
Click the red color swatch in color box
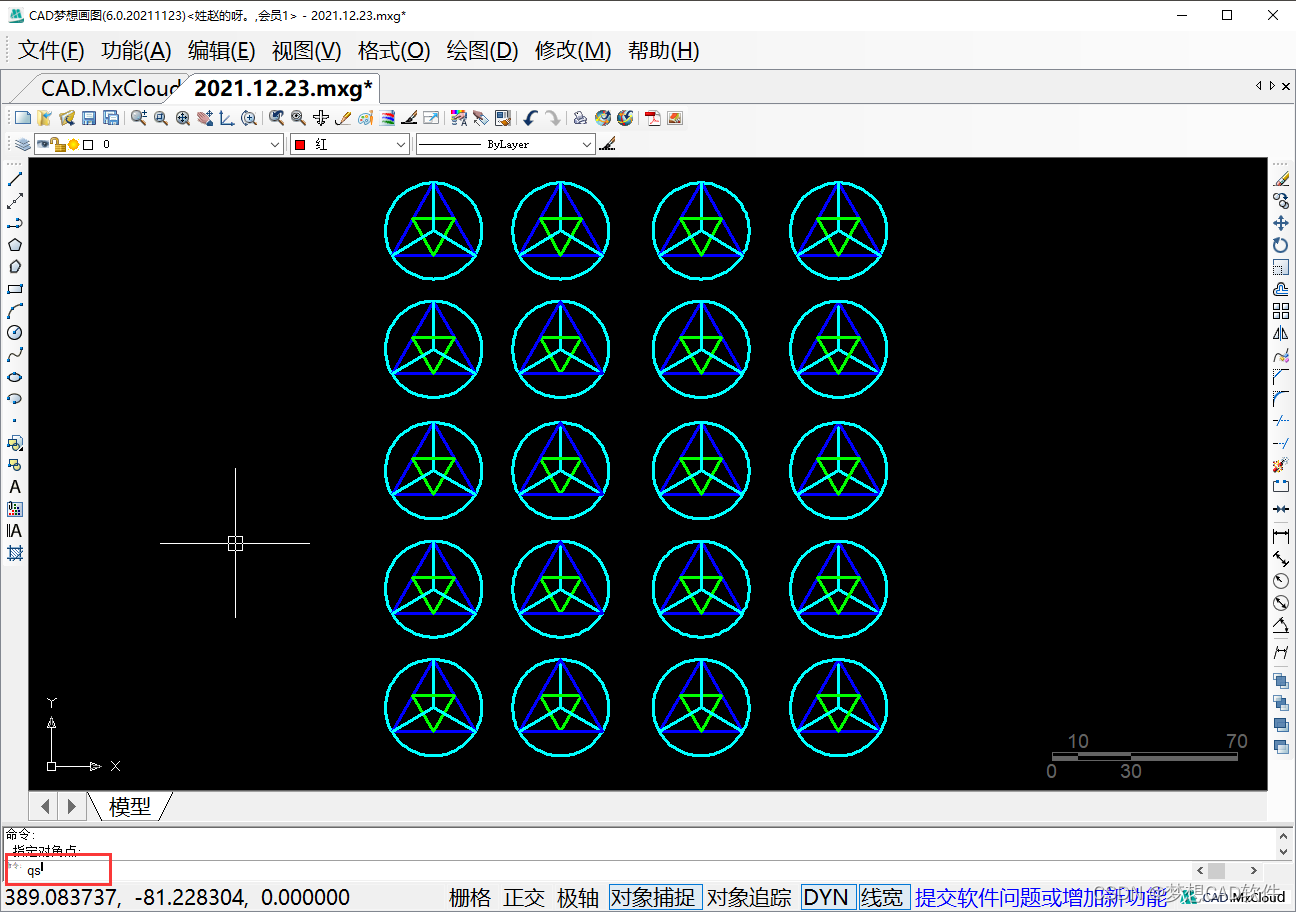click(x=300, y=145)
